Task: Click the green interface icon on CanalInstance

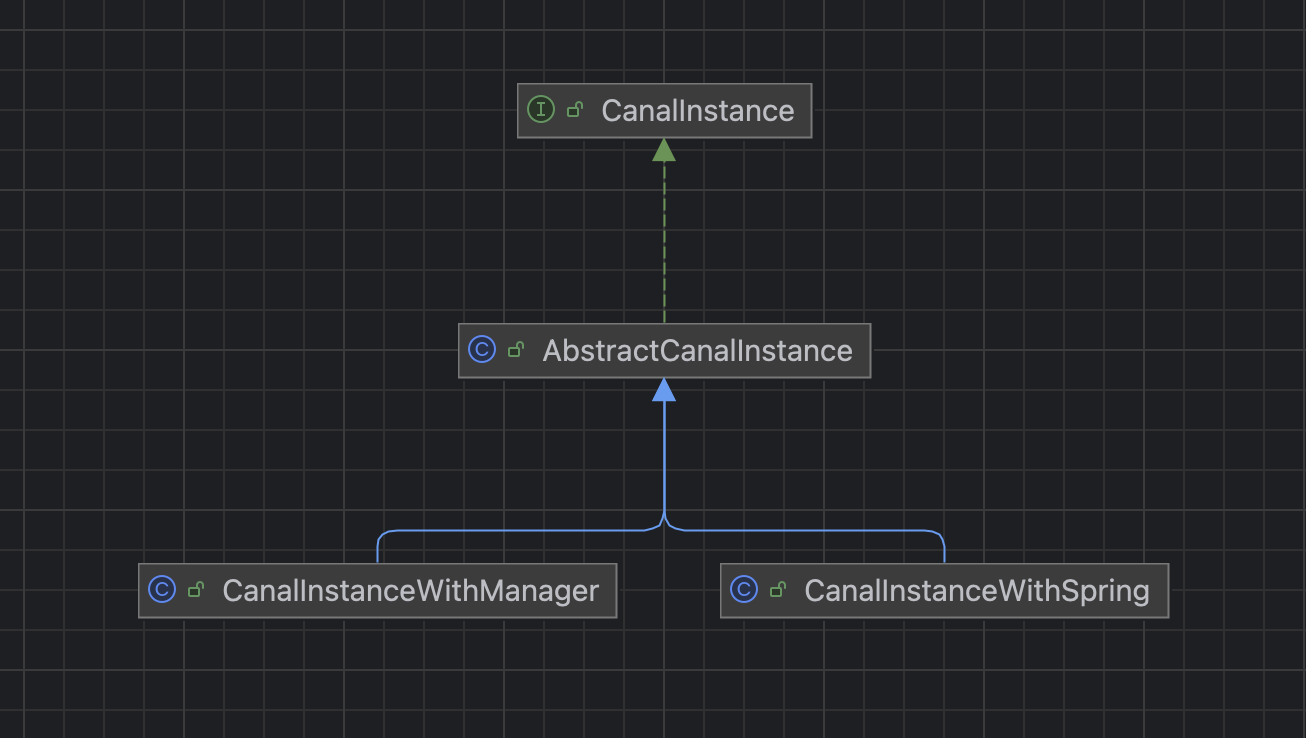Action: (541, 110)
